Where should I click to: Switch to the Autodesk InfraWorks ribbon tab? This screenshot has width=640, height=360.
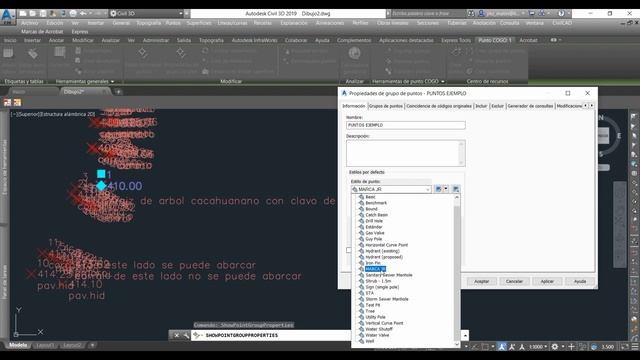tap(254, 40)
